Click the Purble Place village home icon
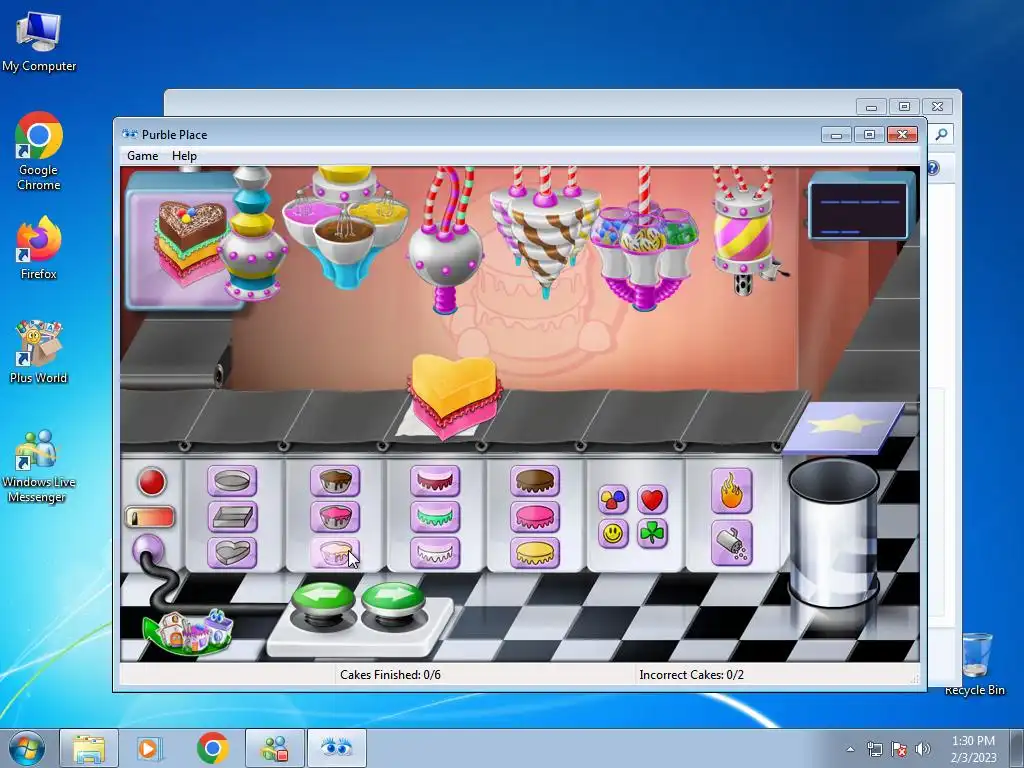 click(x=188, y=630)
